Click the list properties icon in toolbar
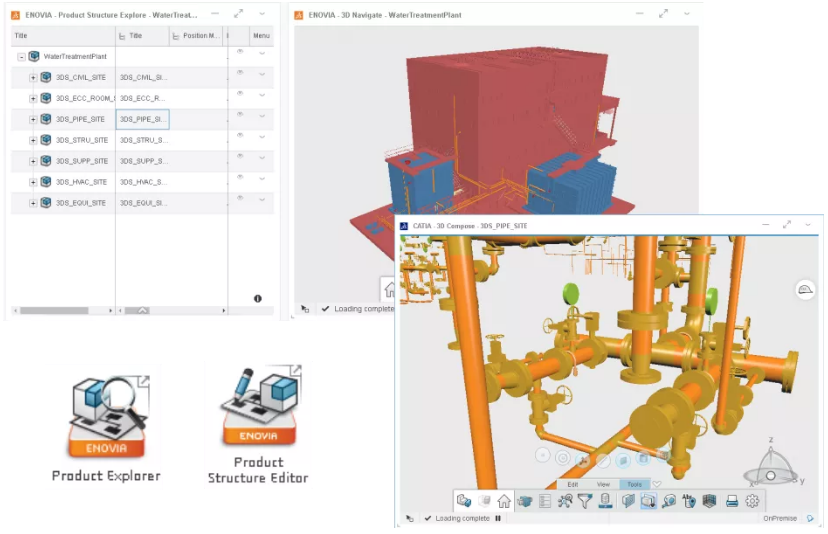The image size is (828, 534). tap(544, 501)
